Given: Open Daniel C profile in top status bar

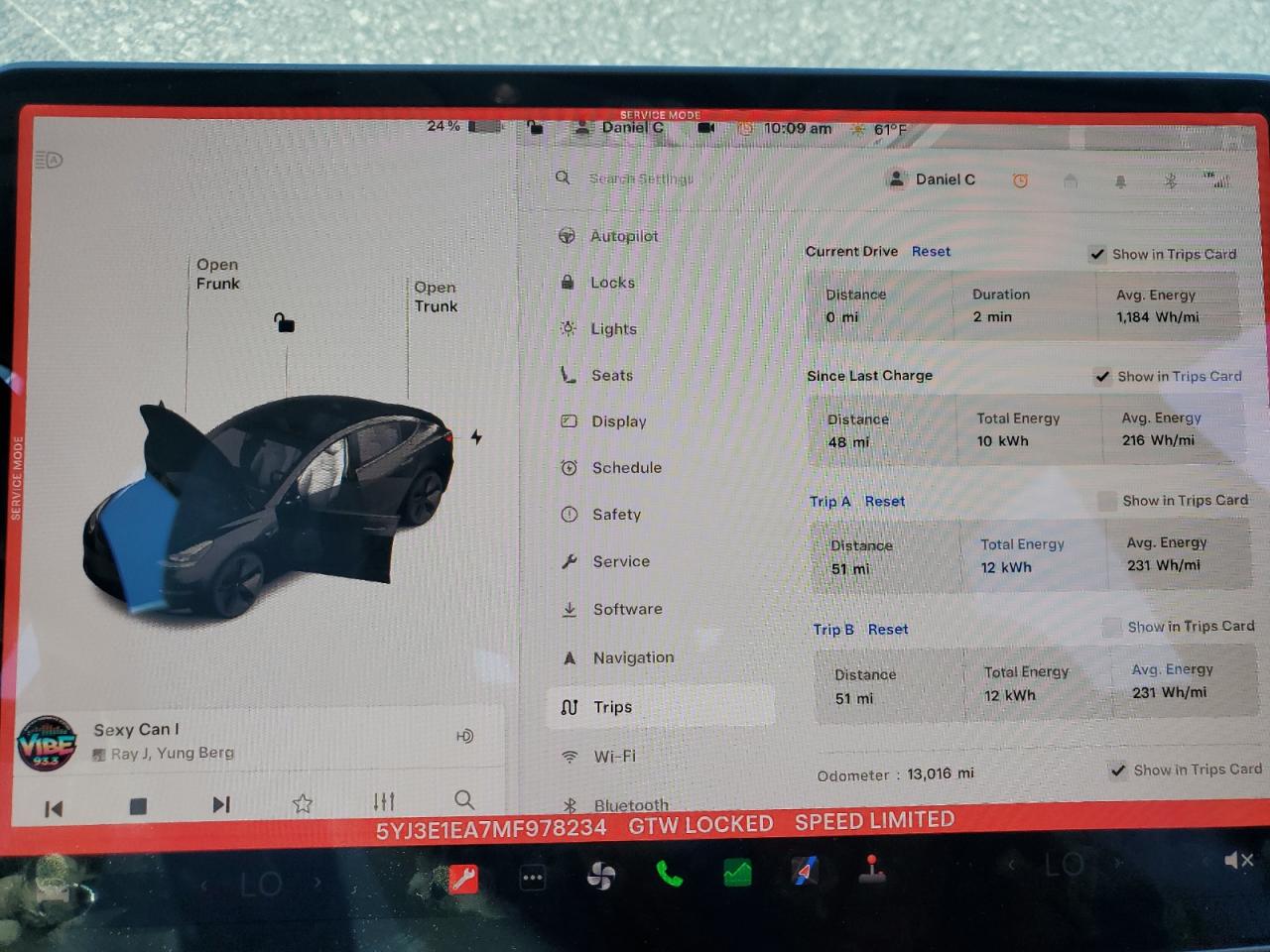Looking at the screenshot, I should pyautogui.click(x=620, y=128).
